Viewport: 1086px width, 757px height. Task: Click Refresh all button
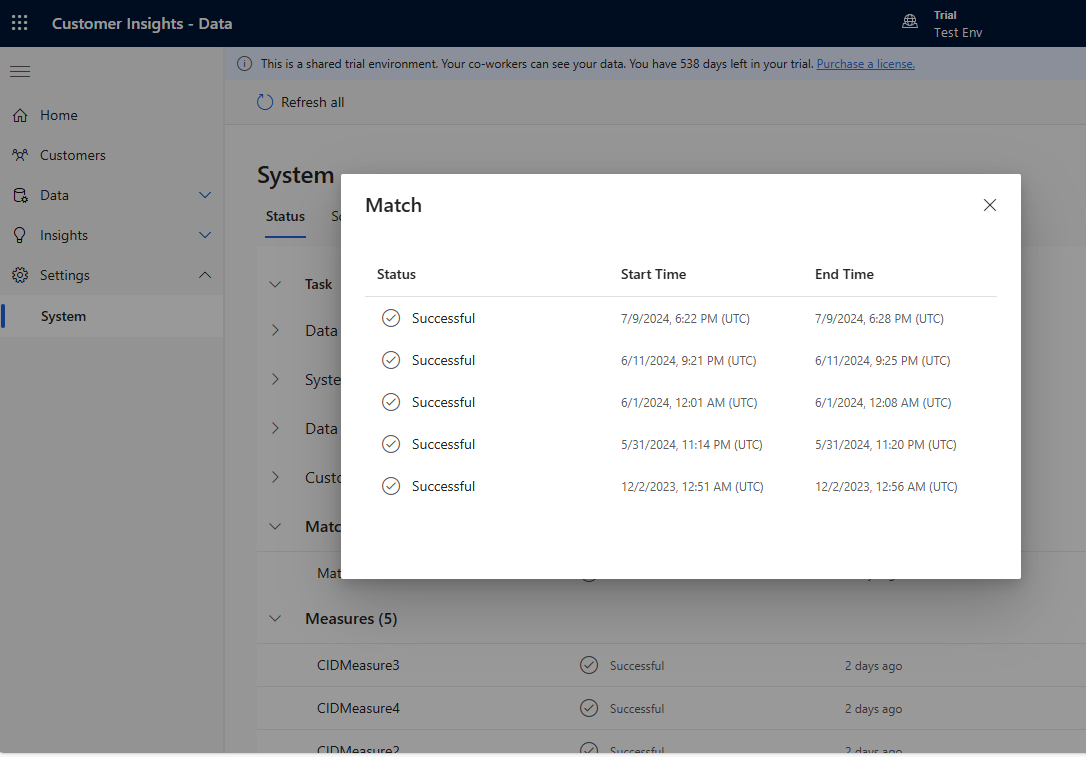301,103
